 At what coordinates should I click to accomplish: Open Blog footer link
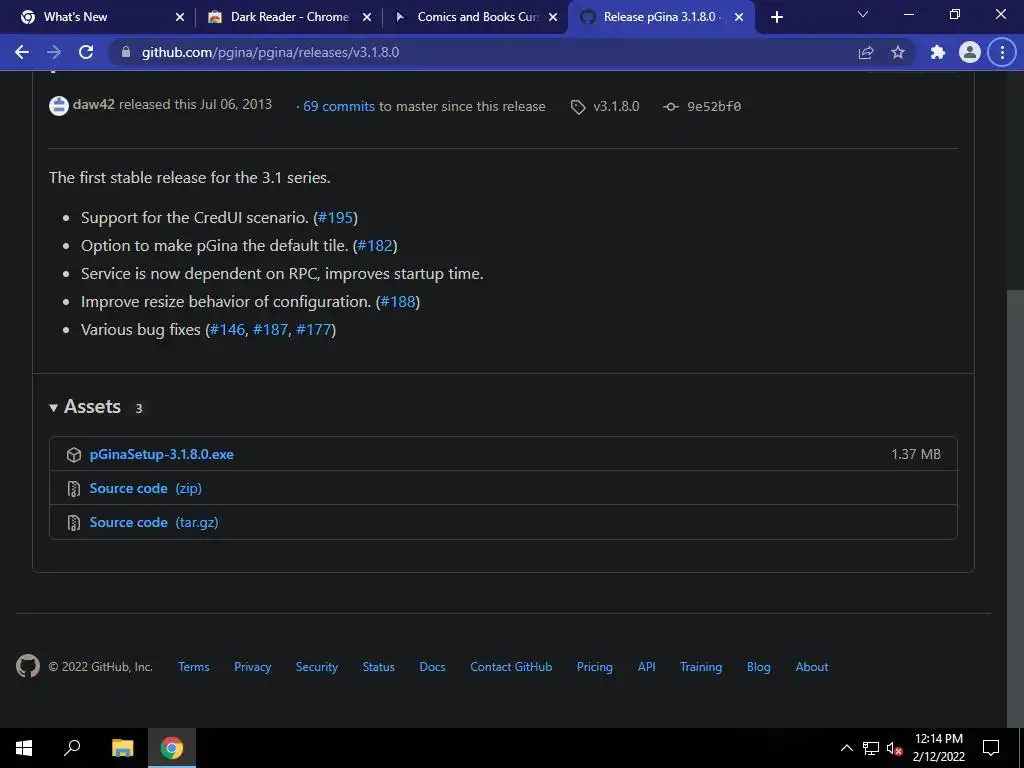pos(759,667)
